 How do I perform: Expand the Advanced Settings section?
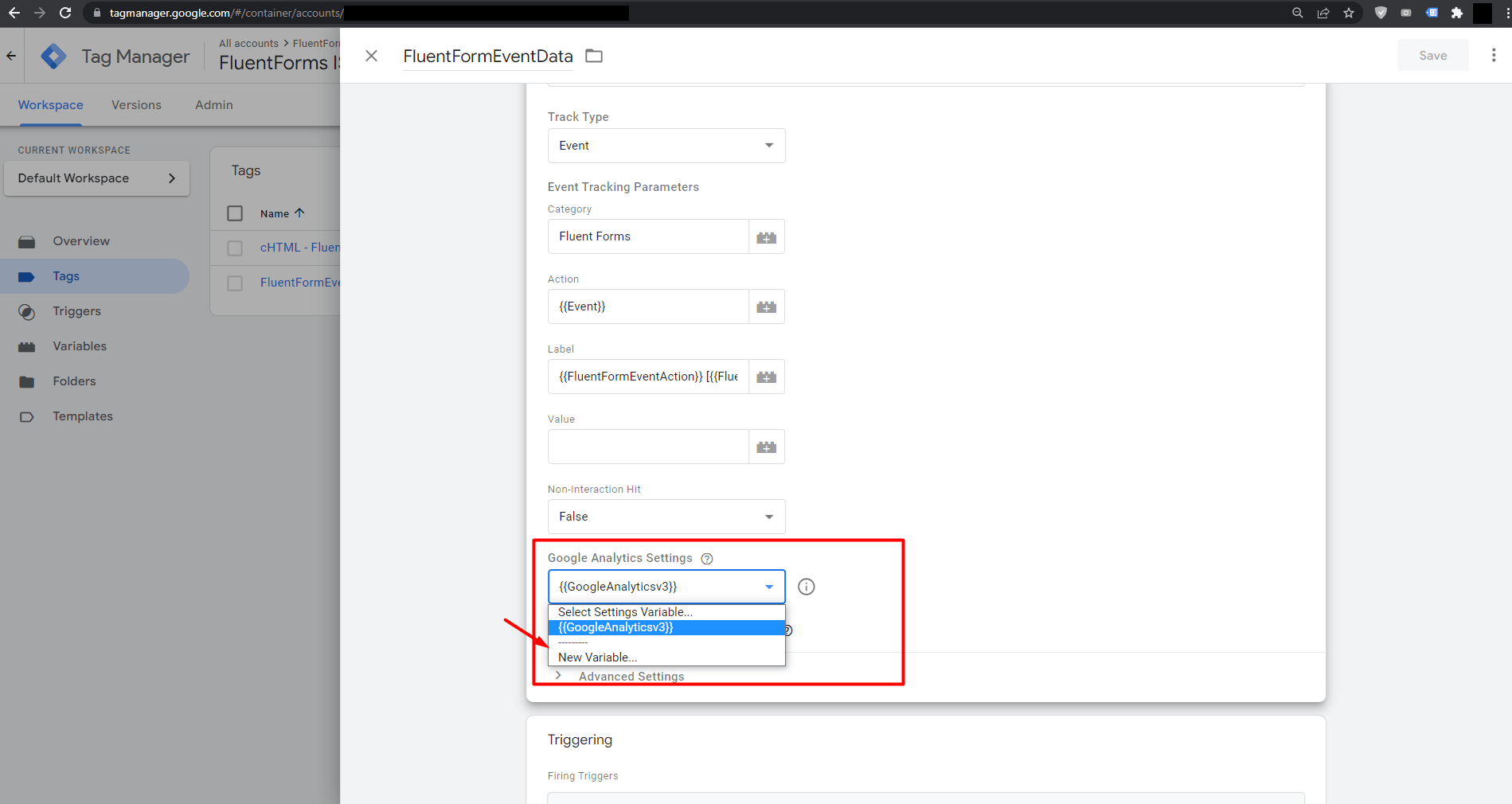pos(631,676)
